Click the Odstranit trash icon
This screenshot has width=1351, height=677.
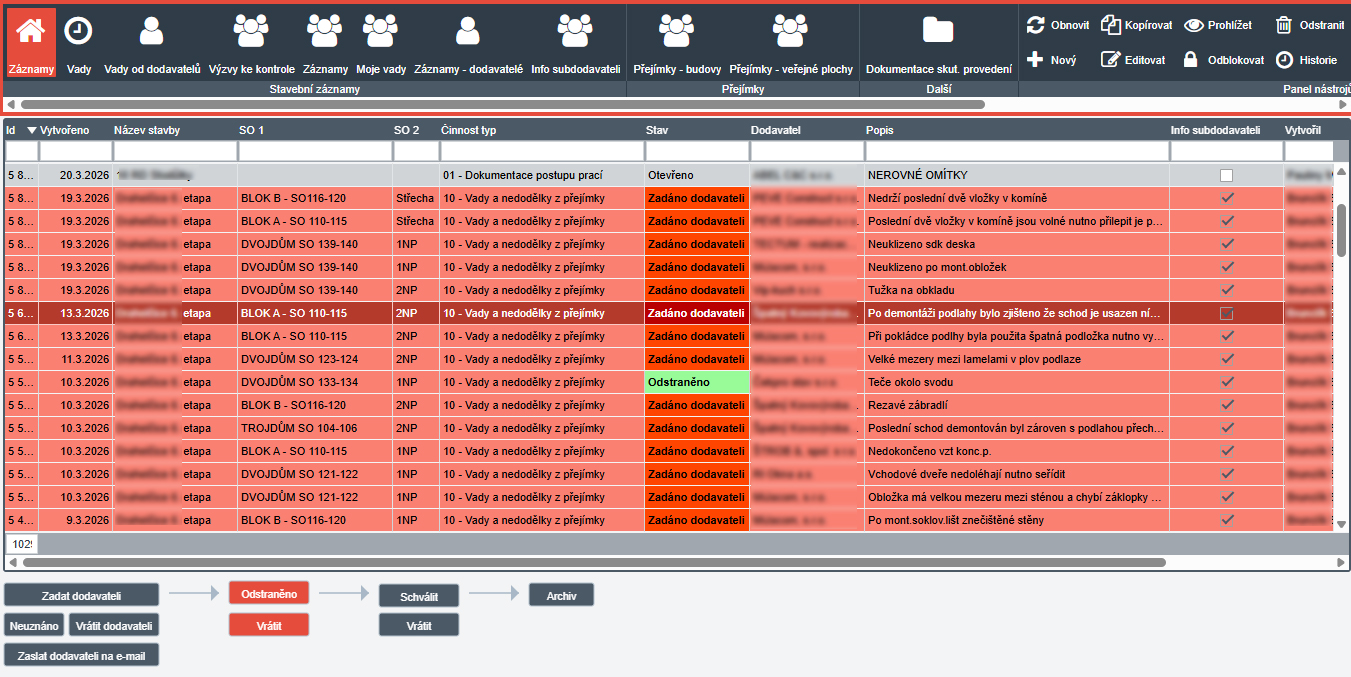[x=1284, y=25]
